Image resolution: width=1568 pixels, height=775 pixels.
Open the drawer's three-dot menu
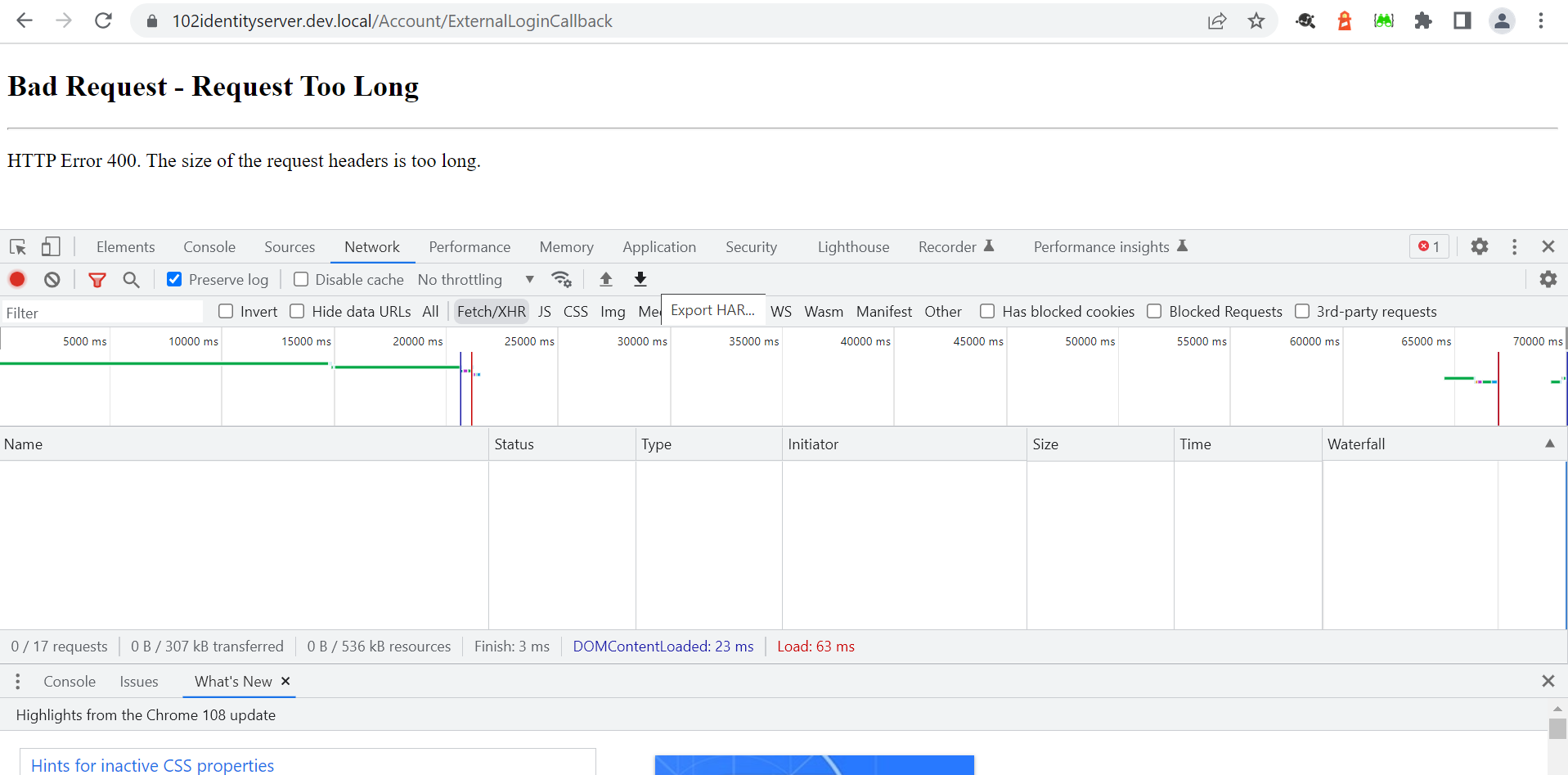click(x=17, y=681)
